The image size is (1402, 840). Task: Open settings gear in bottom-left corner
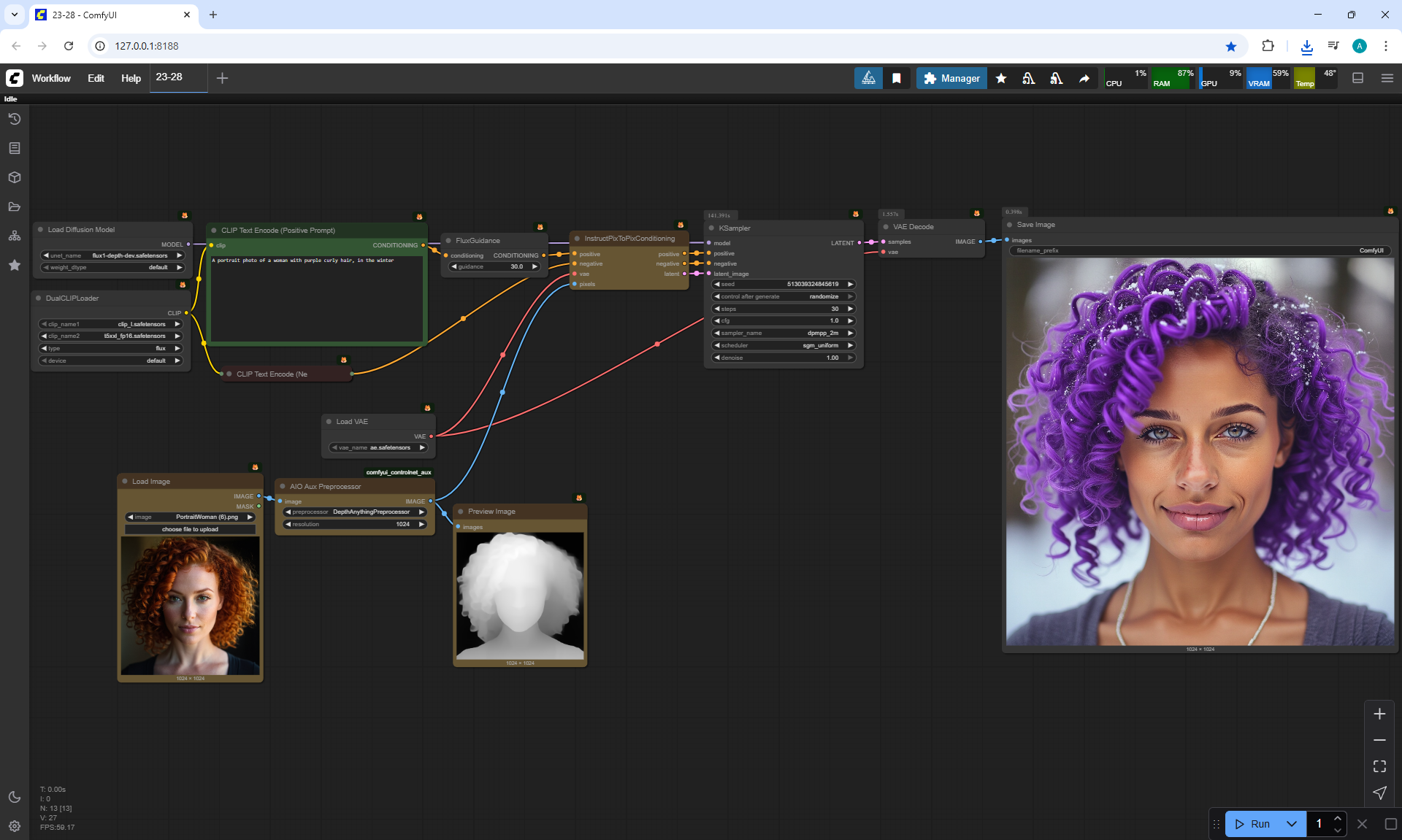pyautogui.click(x=14, y=826)
